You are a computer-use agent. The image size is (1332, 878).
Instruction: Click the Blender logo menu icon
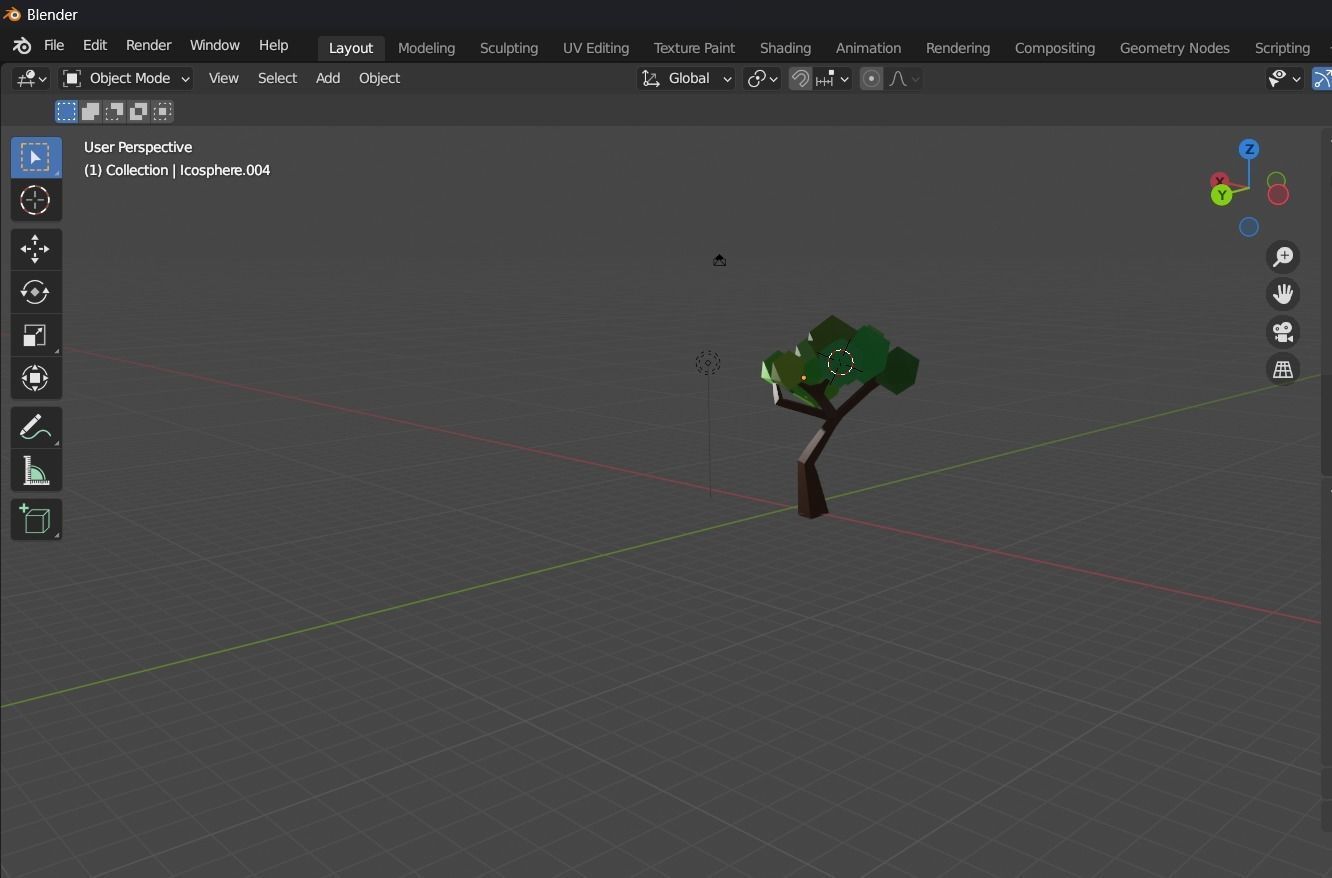coord(22,46)
